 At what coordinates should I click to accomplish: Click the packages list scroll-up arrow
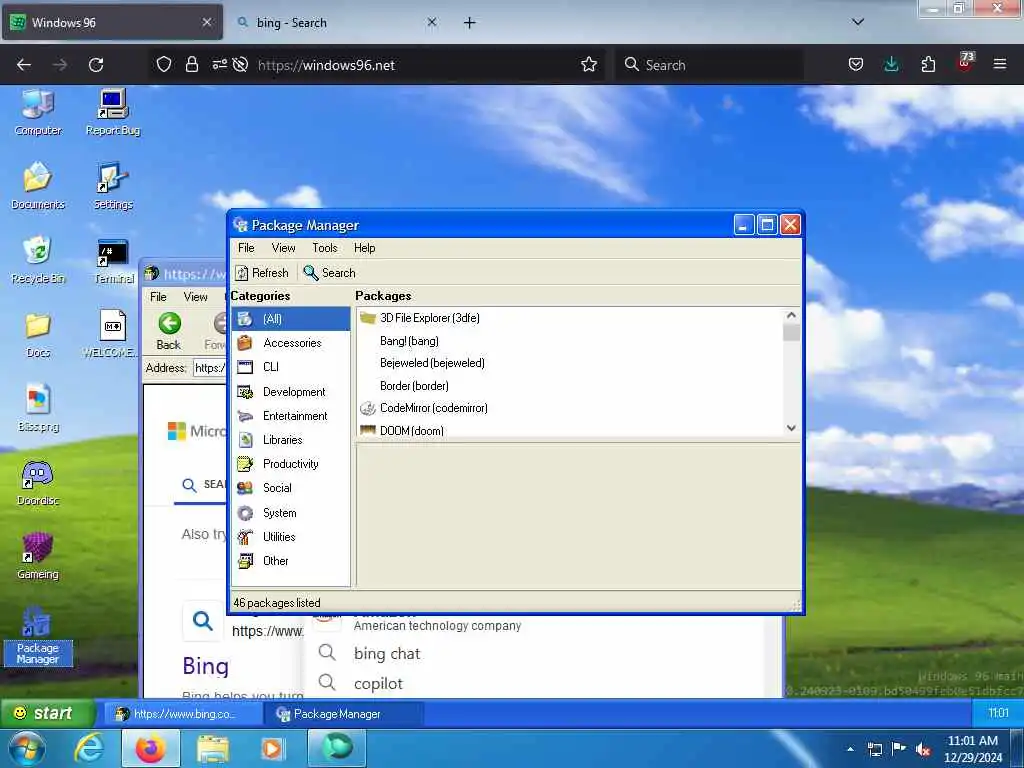(791, 315)
